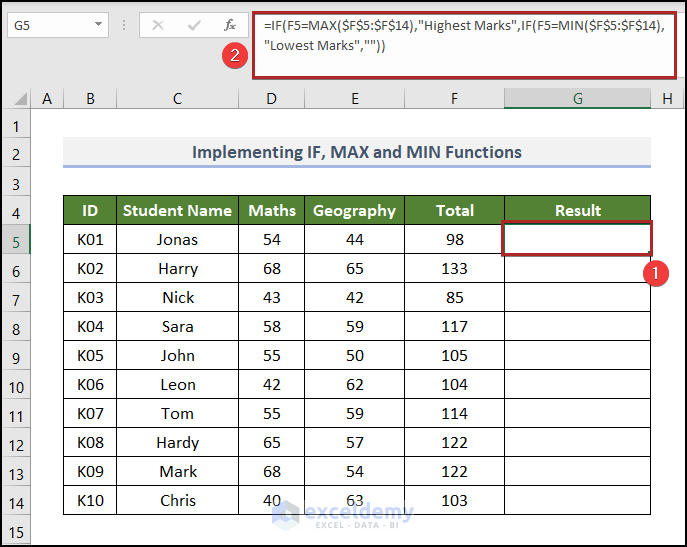The width and height of the screenshot is (687, 547).
Task: Select row 5 header
Action: click(x=16, y=240)
